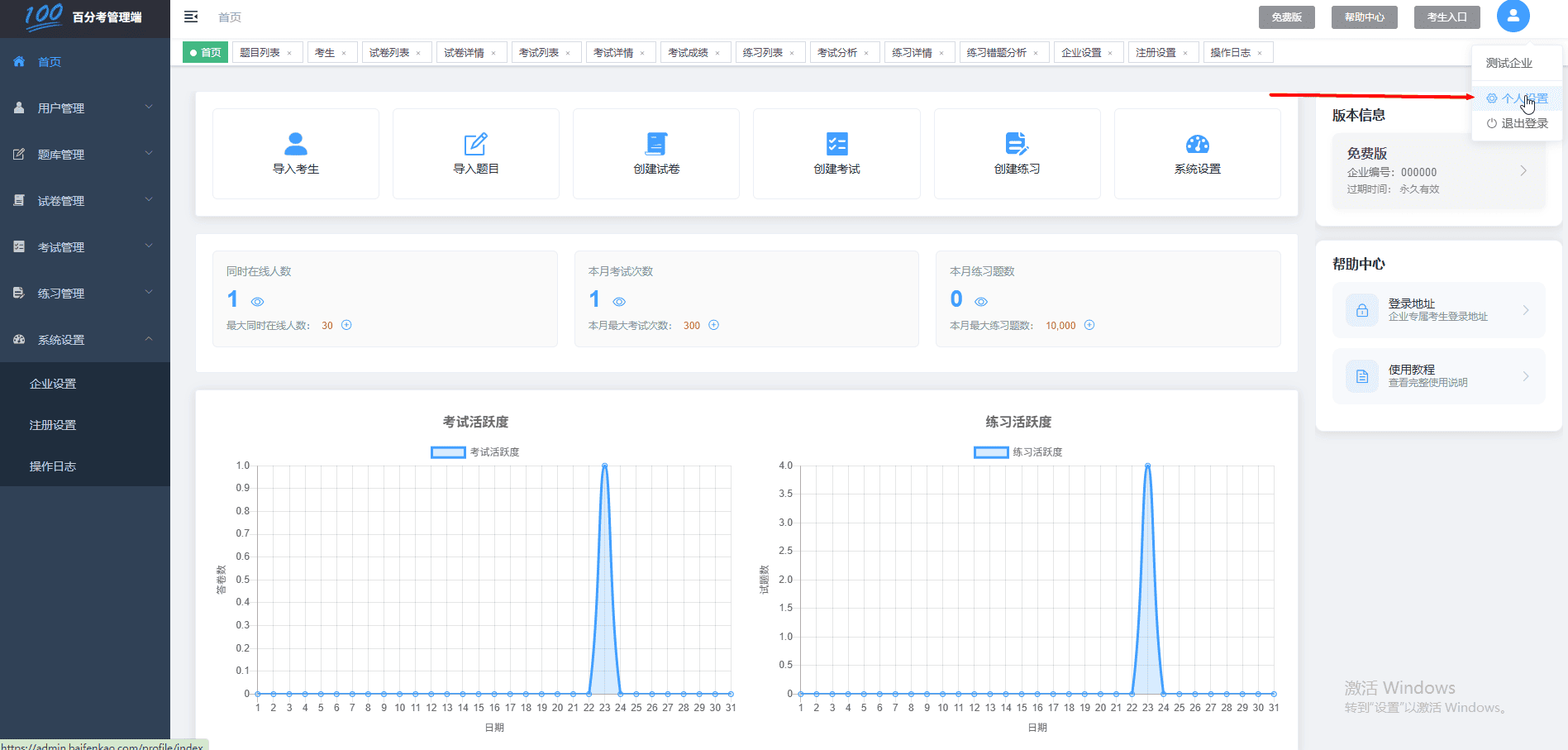Select the 创建试卷 create paper icon
1568x750 pixels.
coord(655,143)
